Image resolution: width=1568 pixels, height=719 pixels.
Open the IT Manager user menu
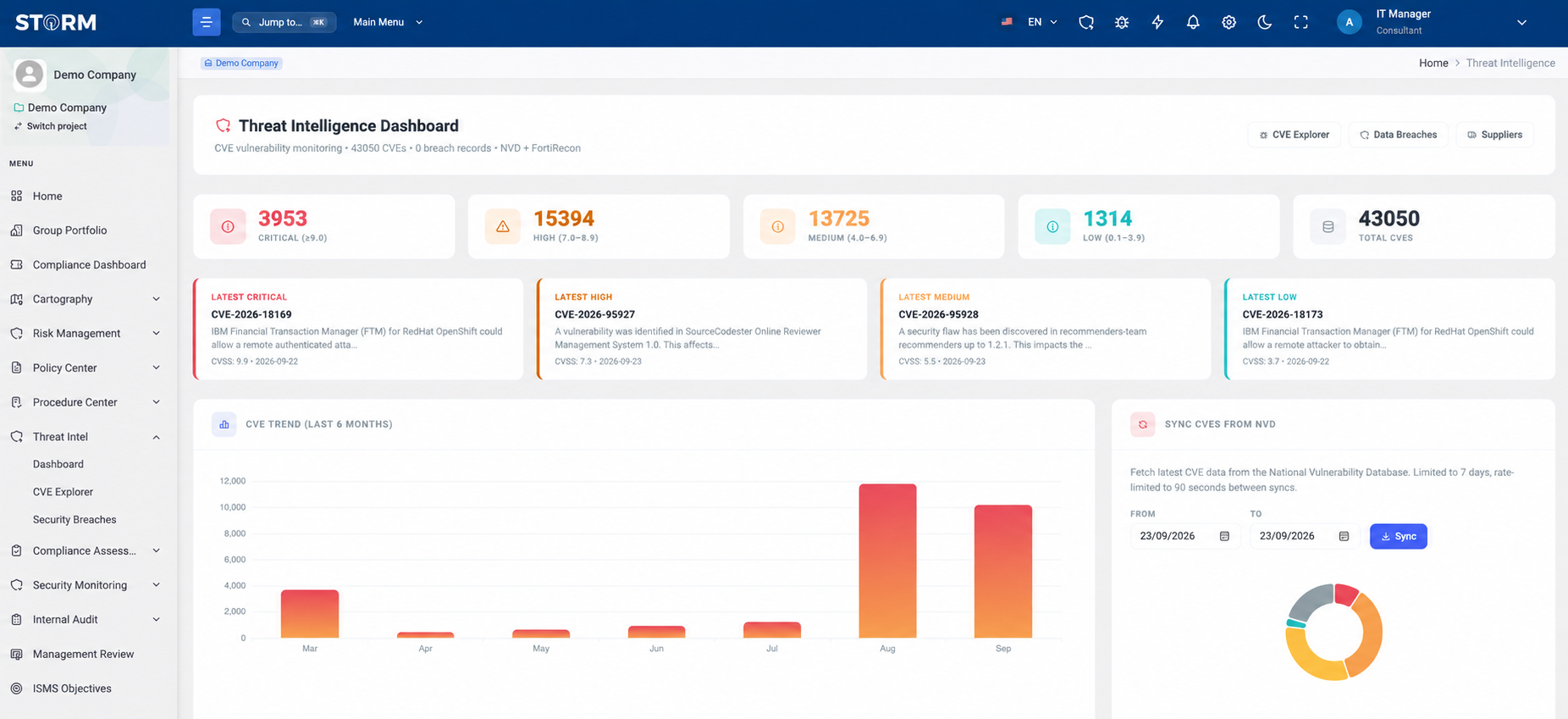tap(1432, 22)
